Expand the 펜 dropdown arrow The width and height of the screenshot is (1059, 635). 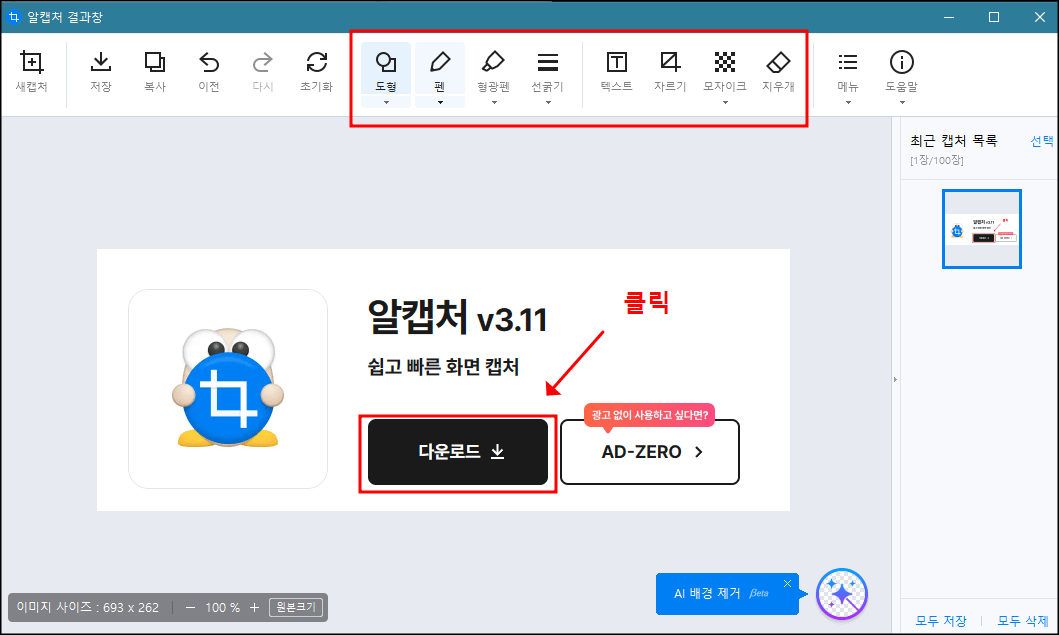440,103
